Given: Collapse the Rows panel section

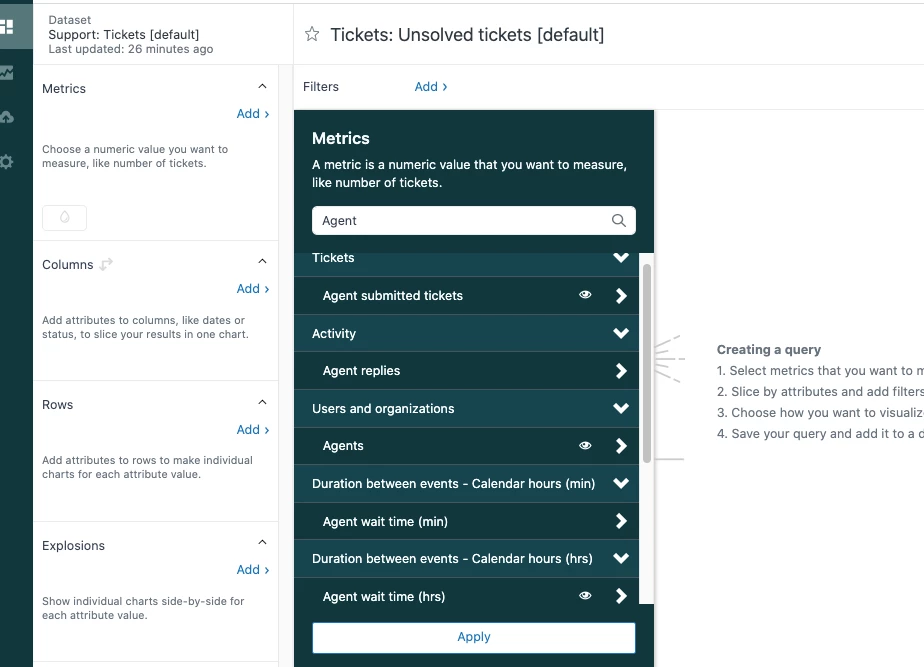Looking at the screenshot, I should pos(262,403).
